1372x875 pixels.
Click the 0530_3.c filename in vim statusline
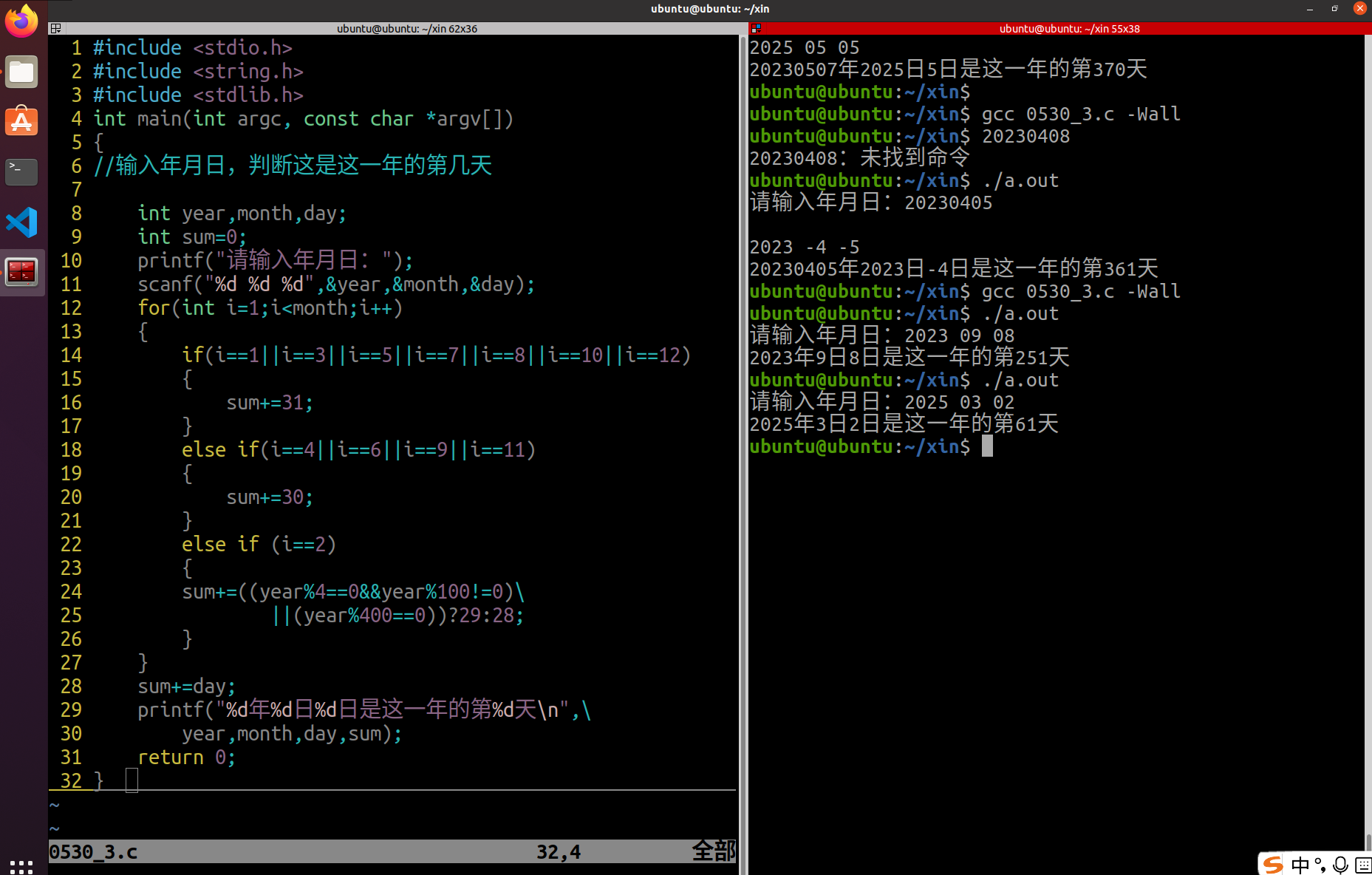point(93,851)
